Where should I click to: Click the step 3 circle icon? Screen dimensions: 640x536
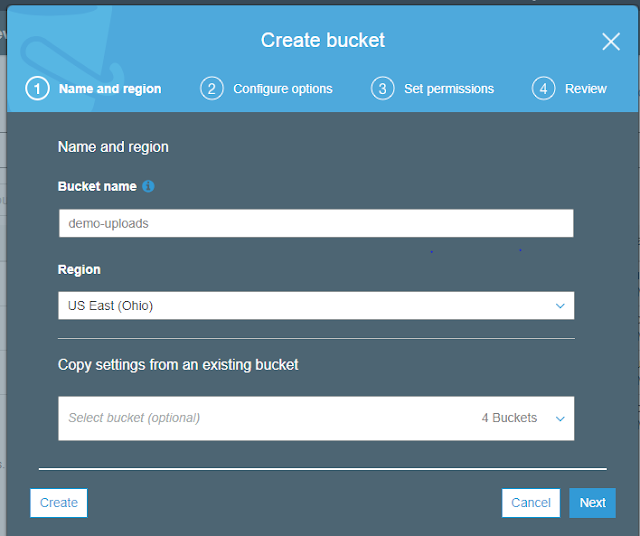tap(382, 88)
